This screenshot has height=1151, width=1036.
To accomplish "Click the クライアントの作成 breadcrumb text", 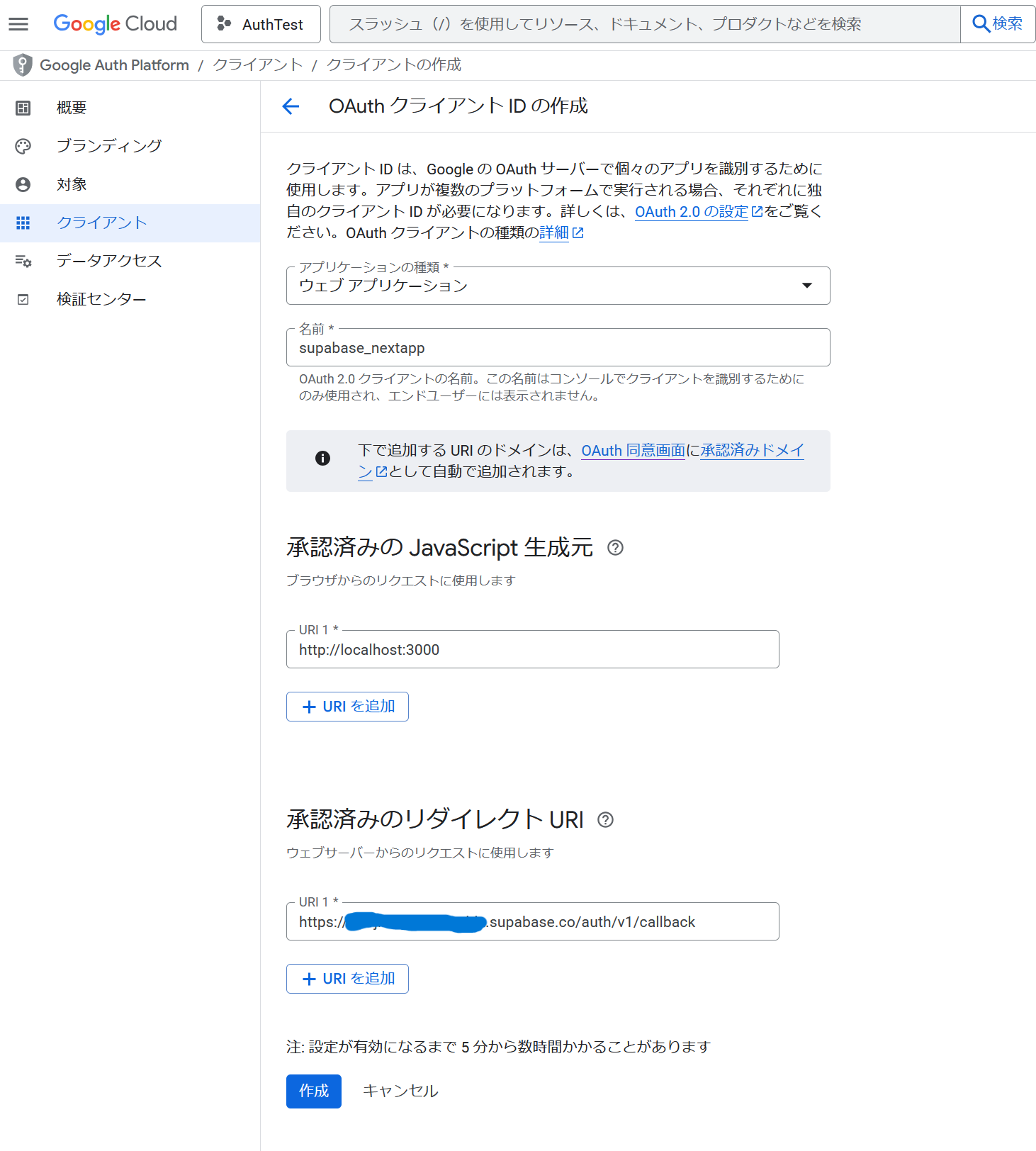I will [x=394, y=65].
